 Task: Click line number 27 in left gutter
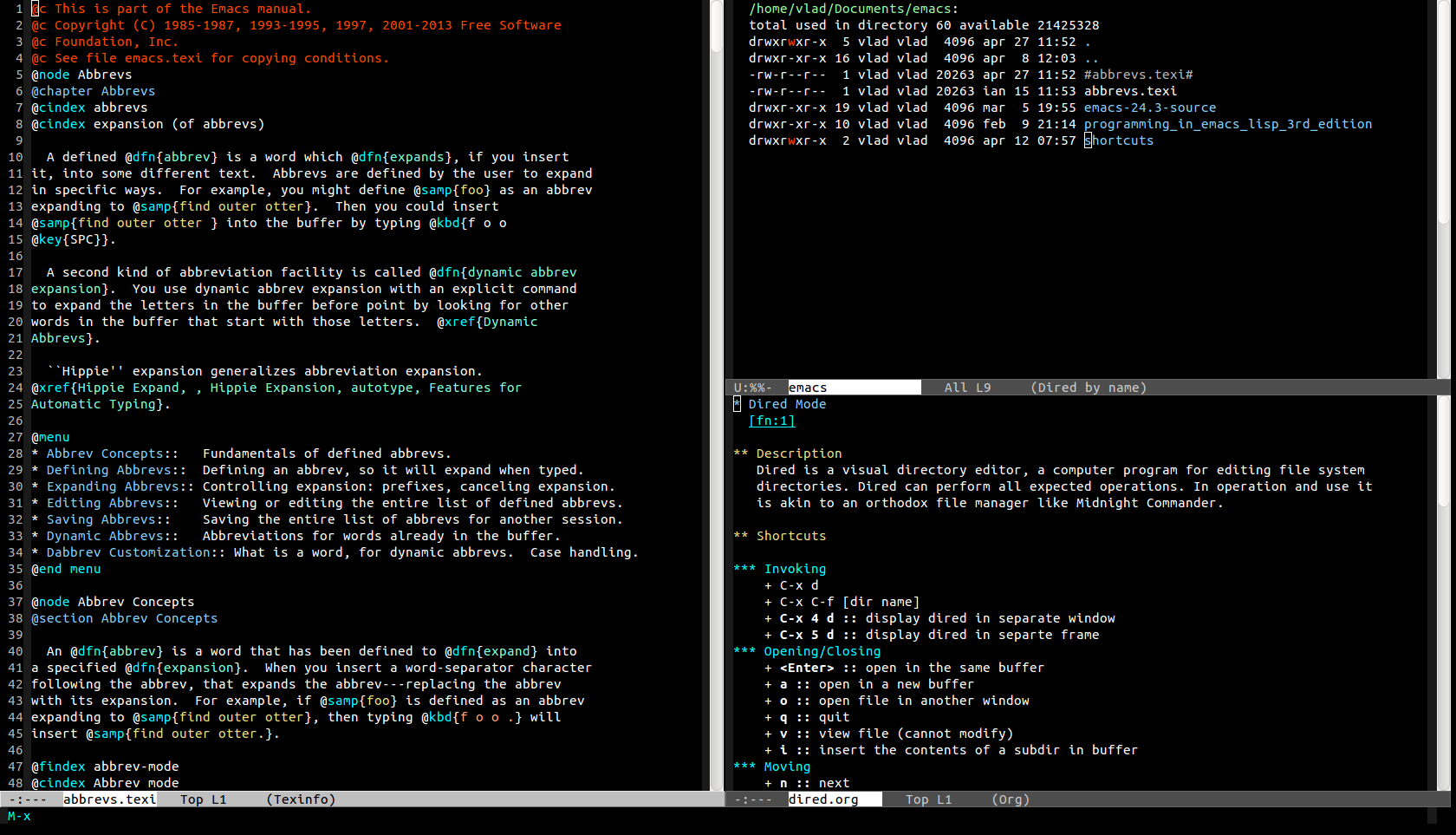pos(16,437)
